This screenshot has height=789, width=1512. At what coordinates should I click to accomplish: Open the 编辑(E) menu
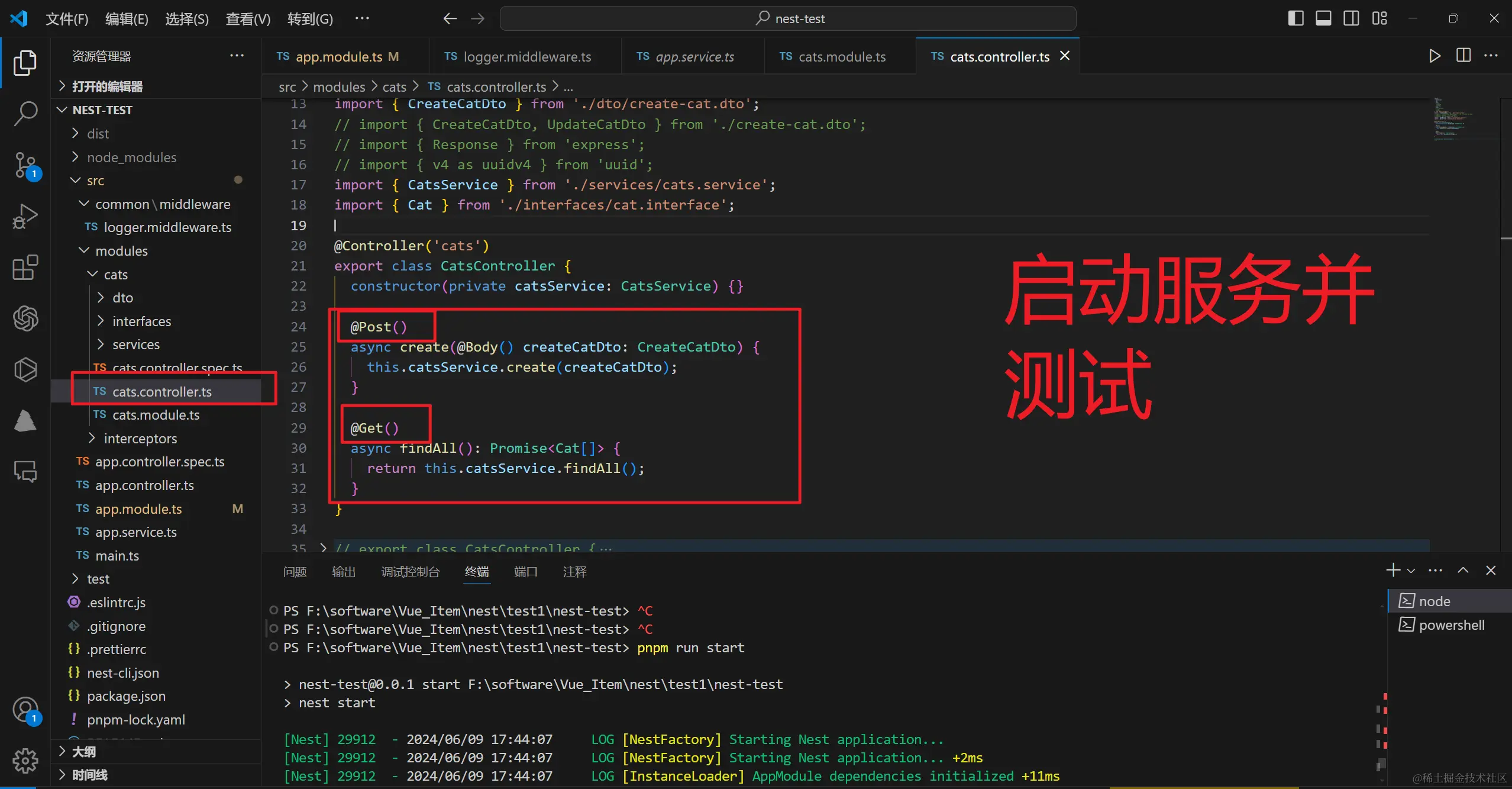pyautogui.click(x=127, y=19)
